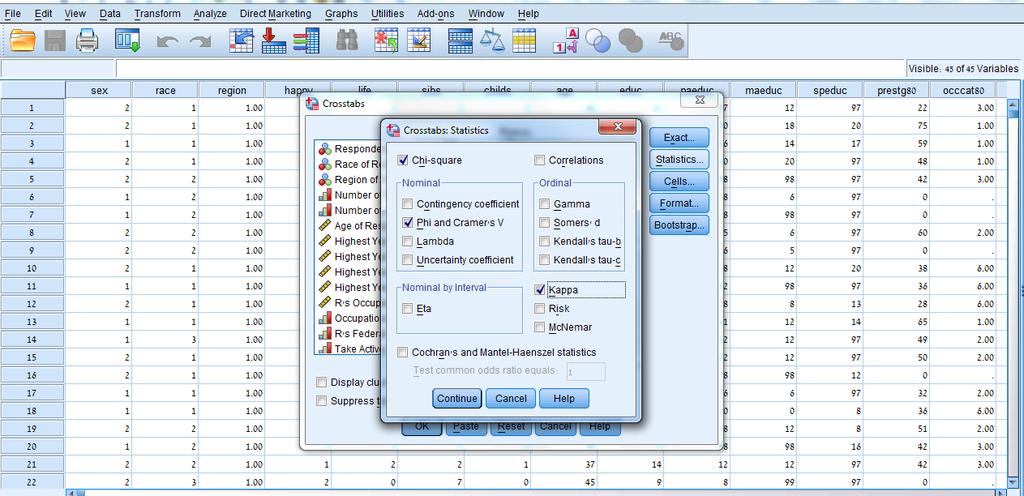Click the Recall recent dialogs icon
This screenshot has height=496, width=1024.
click(x=127, y=40)
